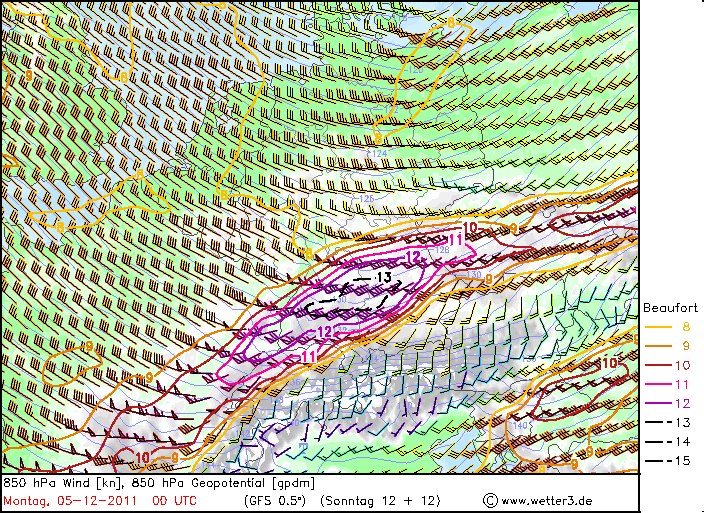Click the black 13 contour label on map
Screen dimensions: 704x513
tap(384, 277)
